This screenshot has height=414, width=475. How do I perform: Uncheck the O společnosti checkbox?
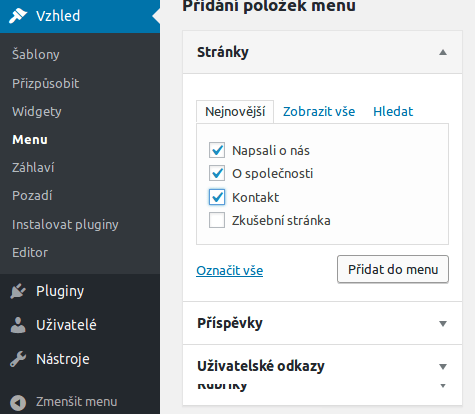(217, 173)
